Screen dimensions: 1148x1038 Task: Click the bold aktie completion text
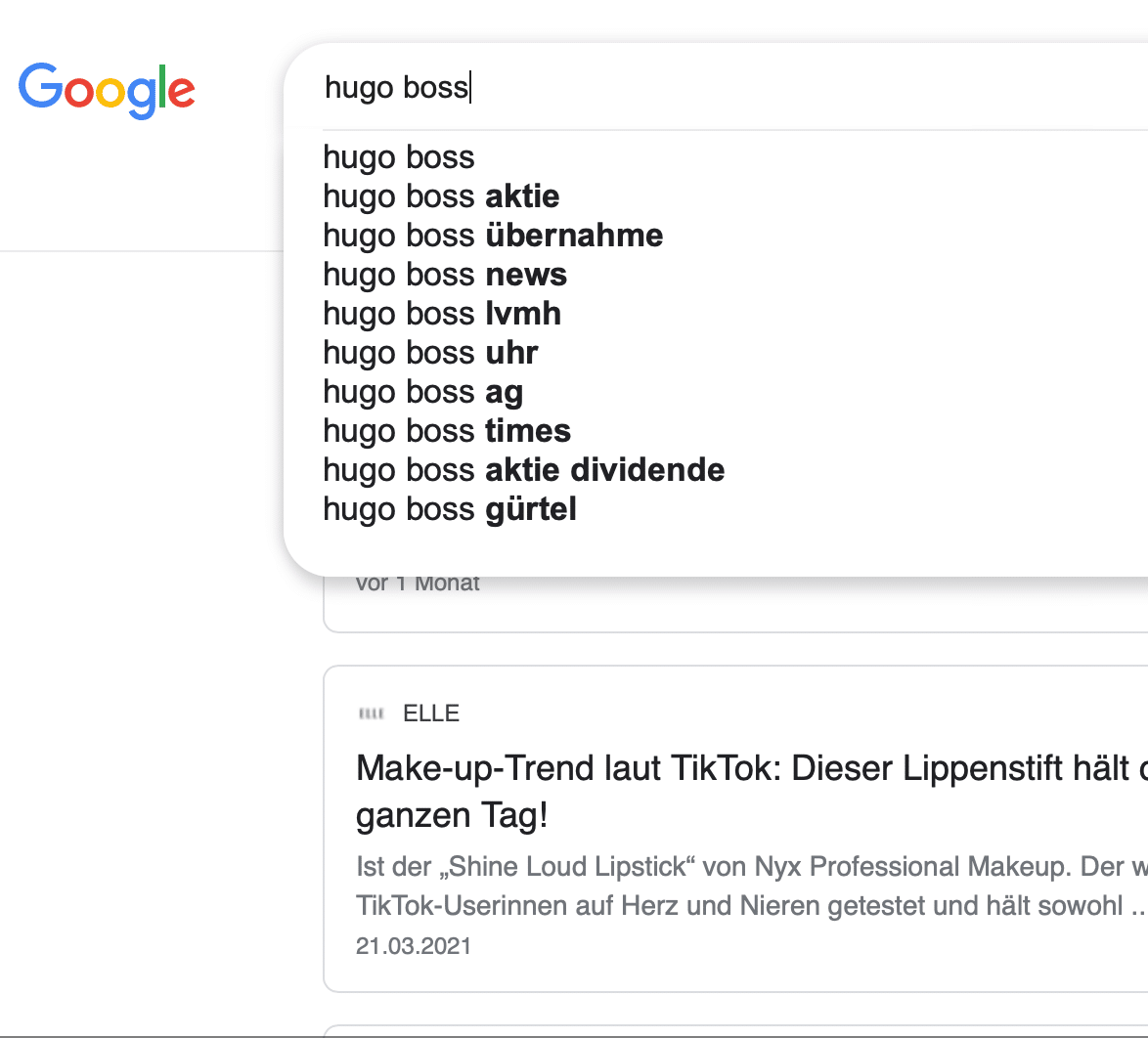pyautogui.click(x=522, y=196)
